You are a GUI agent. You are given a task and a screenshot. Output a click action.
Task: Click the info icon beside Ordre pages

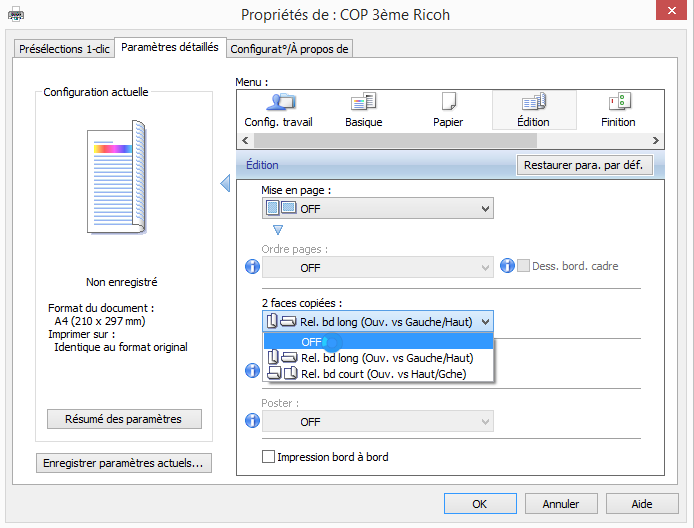tap(253, 267)
